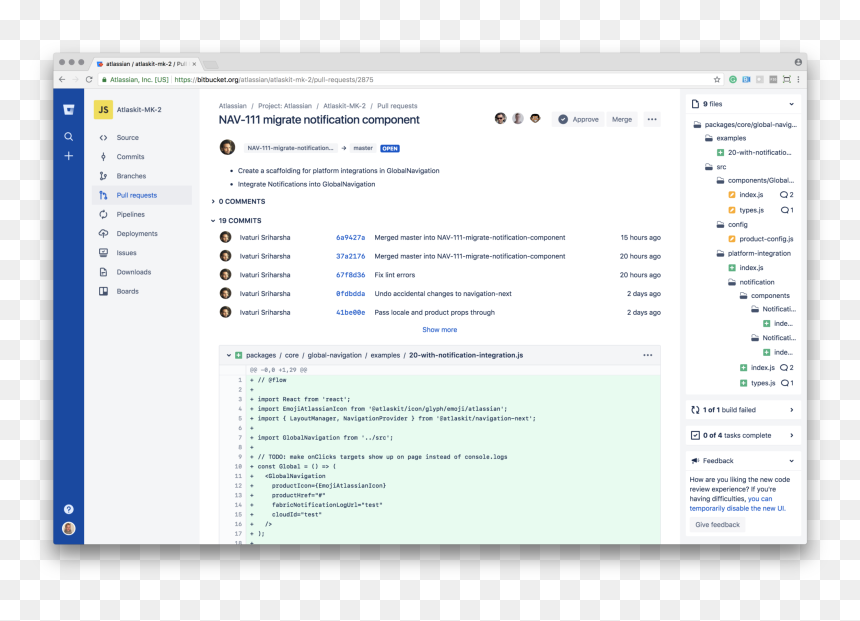The image size is (860, 621).
Task: Select packages/core/global-navig... folder in file tree
Action: click(745, 125)
